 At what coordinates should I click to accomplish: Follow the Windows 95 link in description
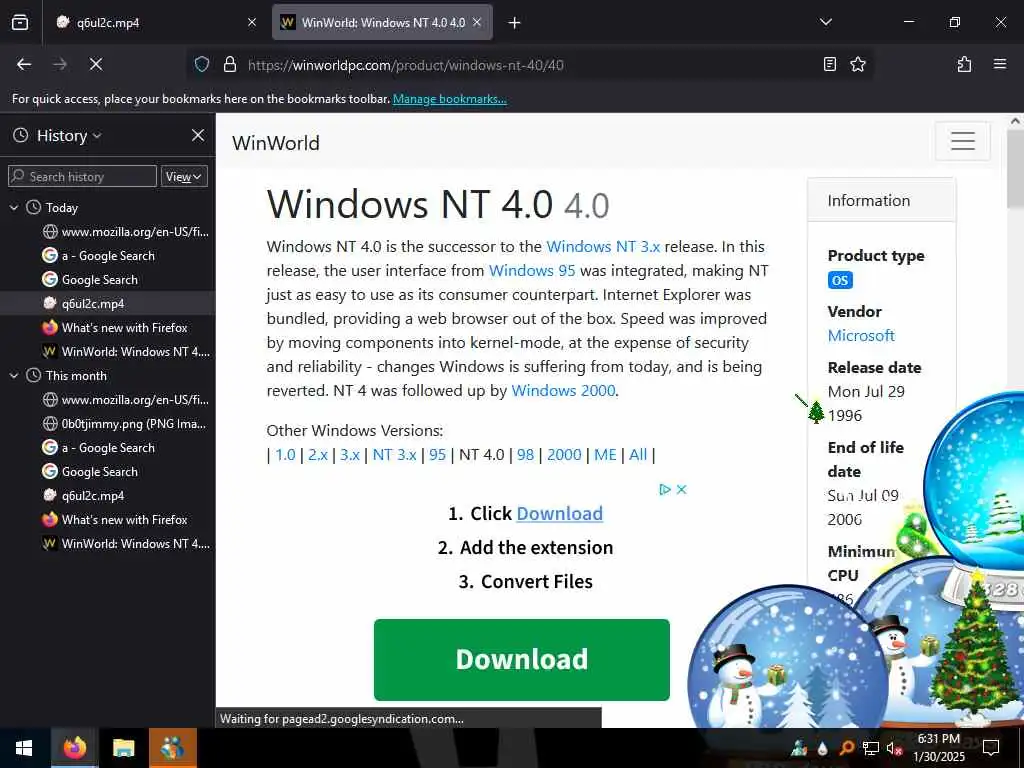[532, 271]
